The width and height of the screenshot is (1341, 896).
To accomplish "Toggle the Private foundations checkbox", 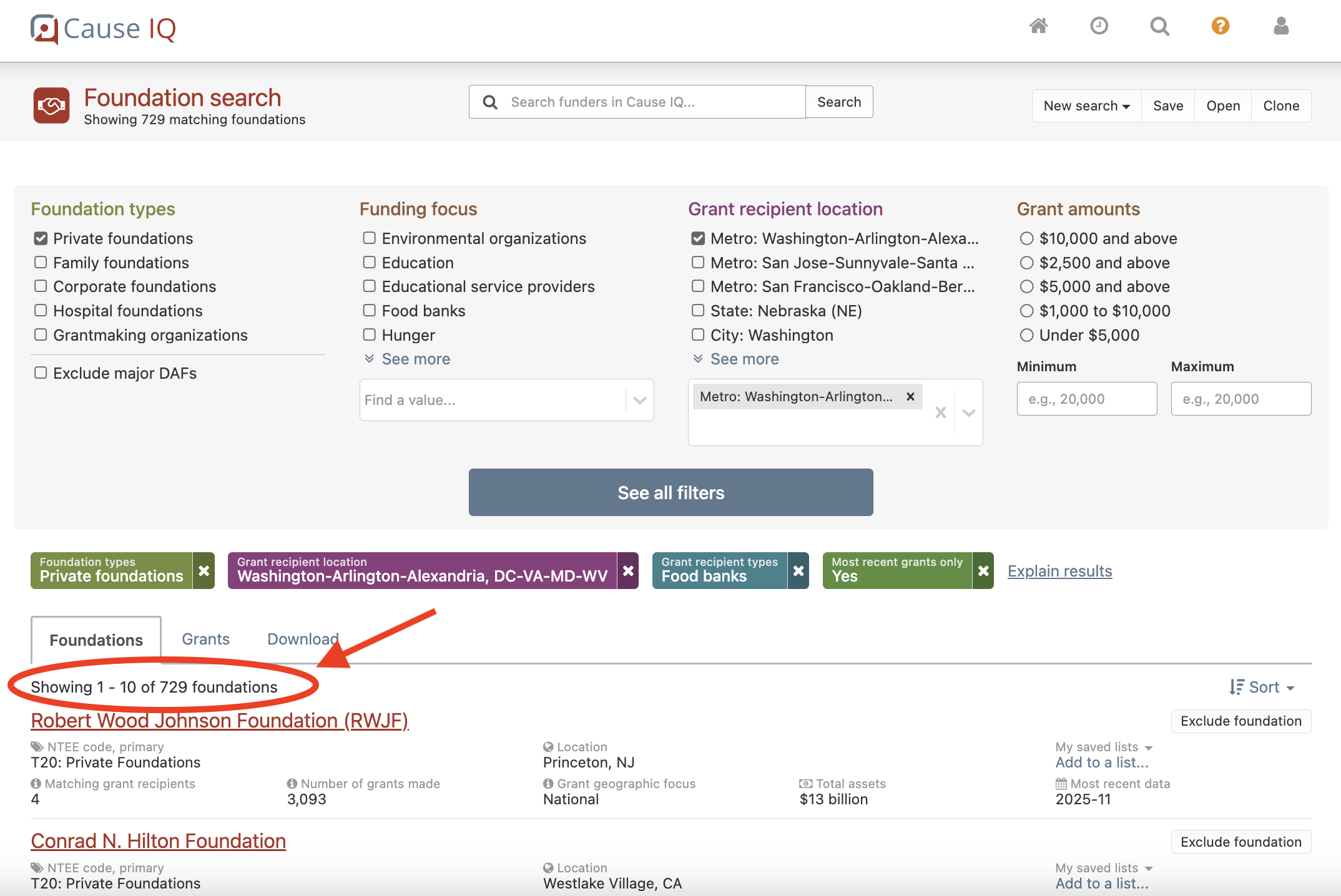I will (41, 238).
